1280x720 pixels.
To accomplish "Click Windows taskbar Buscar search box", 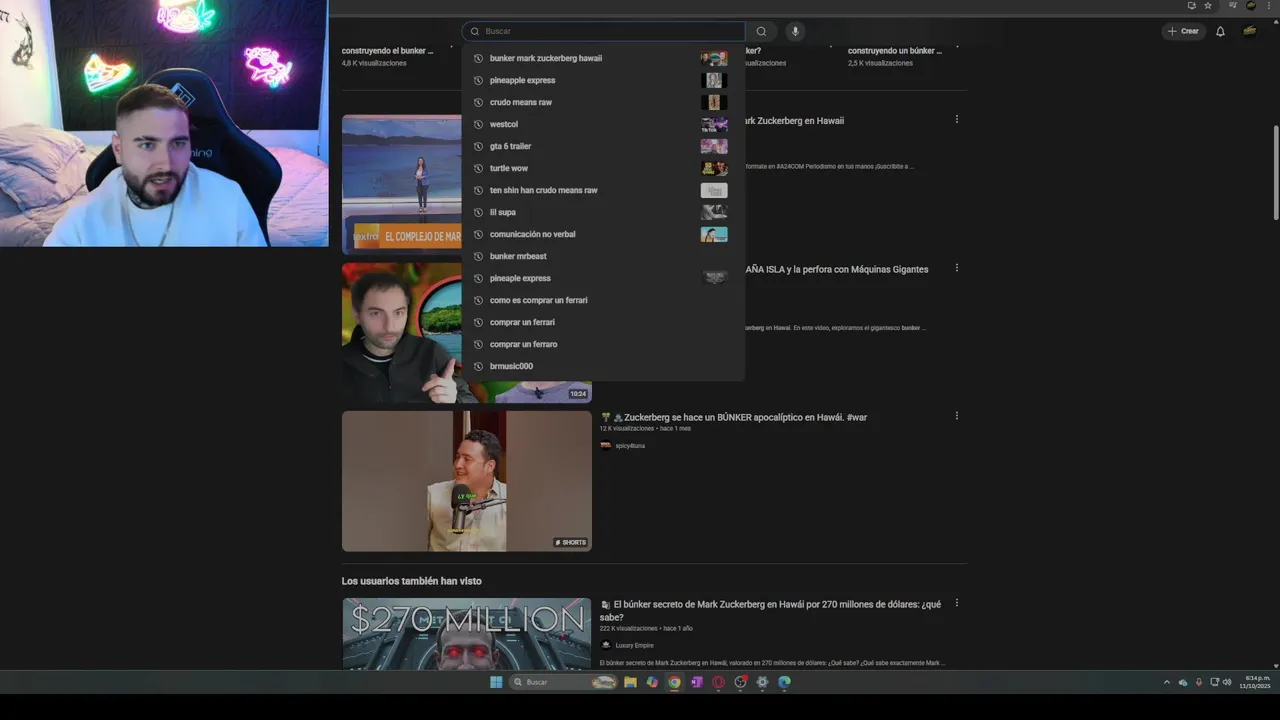I will [x=564, y=682].
